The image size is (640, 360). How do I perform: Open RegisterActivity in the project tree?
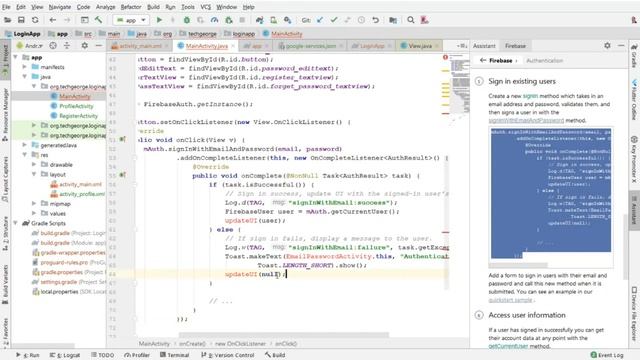click(x=78, y=116)
